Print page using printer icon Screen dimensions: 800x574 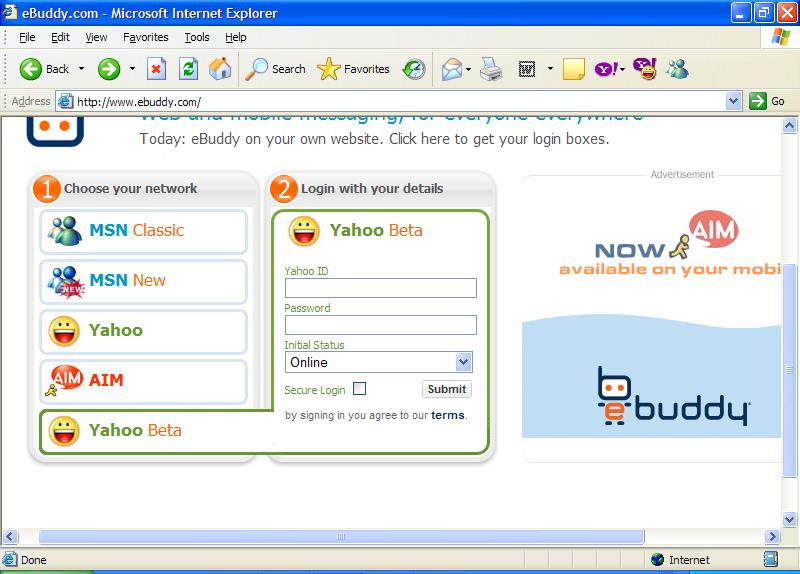pyautogui.click(x=491, y=69)
